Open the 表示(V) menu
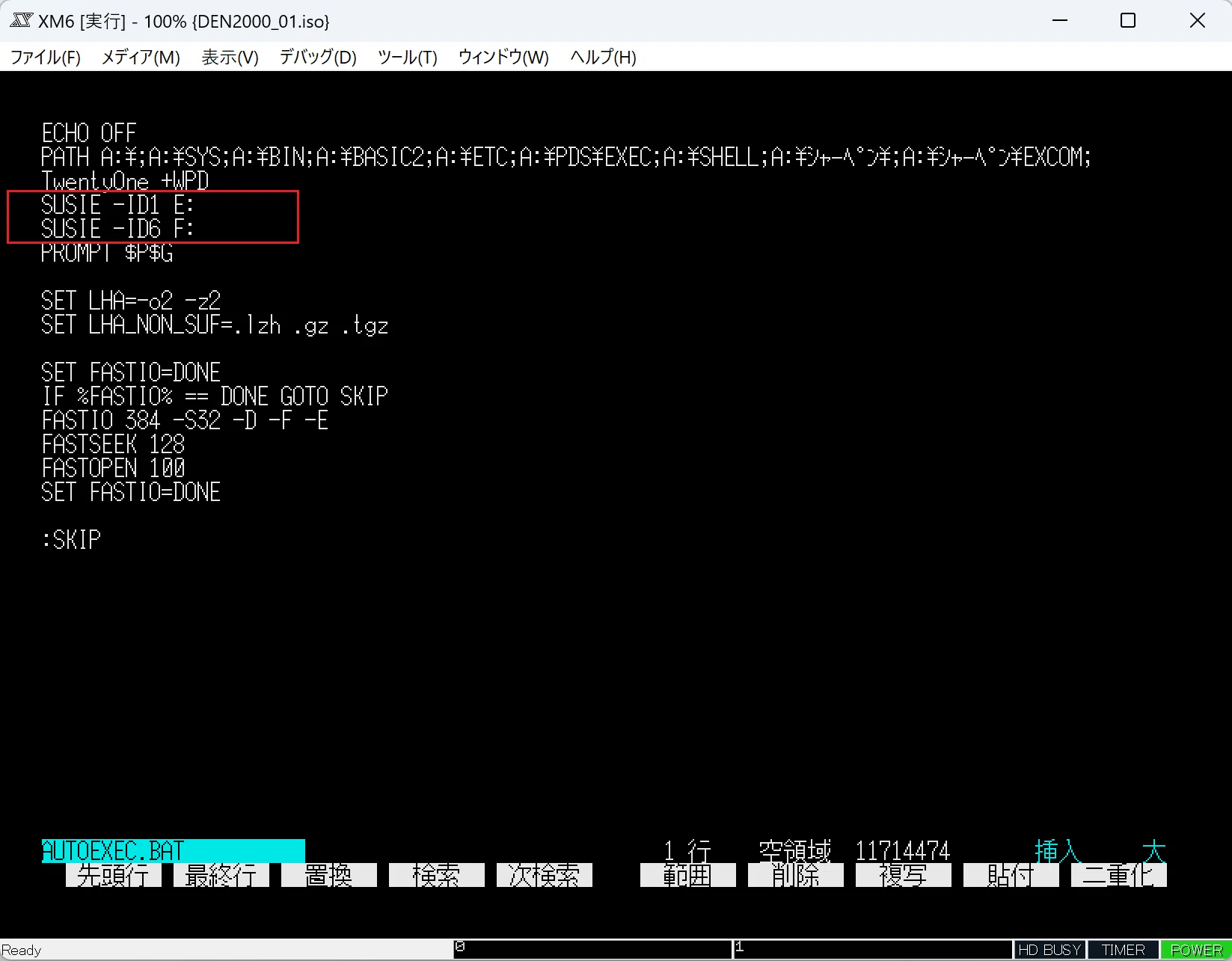The height and width of the screenshot is (961, 1232). click(x=230, y=58)
